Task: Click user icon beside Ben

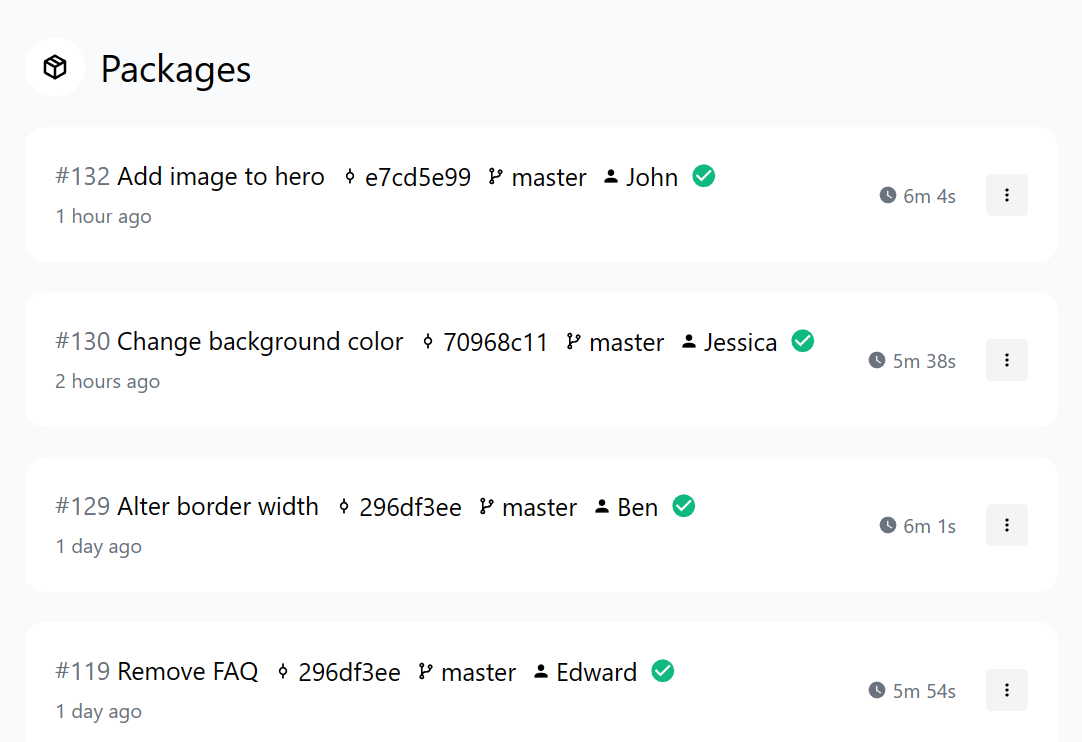Action: click(x=602, y=507)
